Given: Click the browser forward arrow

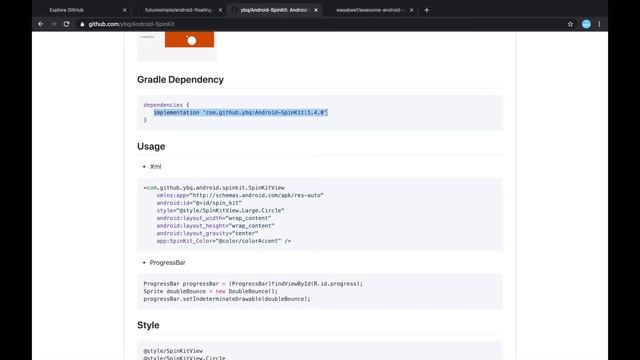Looking at the screenshot, I should 53,24.
